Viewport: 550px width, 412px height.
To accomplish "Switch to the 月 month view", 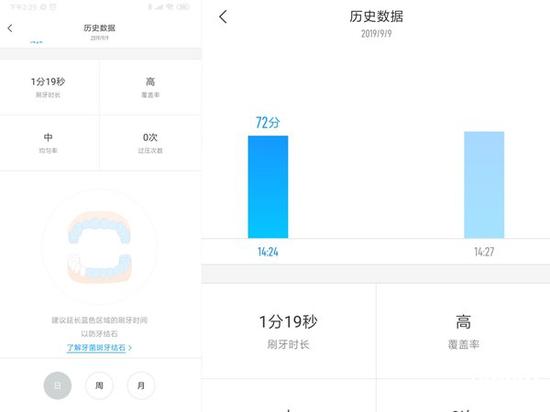I will [x=141, y=385].
